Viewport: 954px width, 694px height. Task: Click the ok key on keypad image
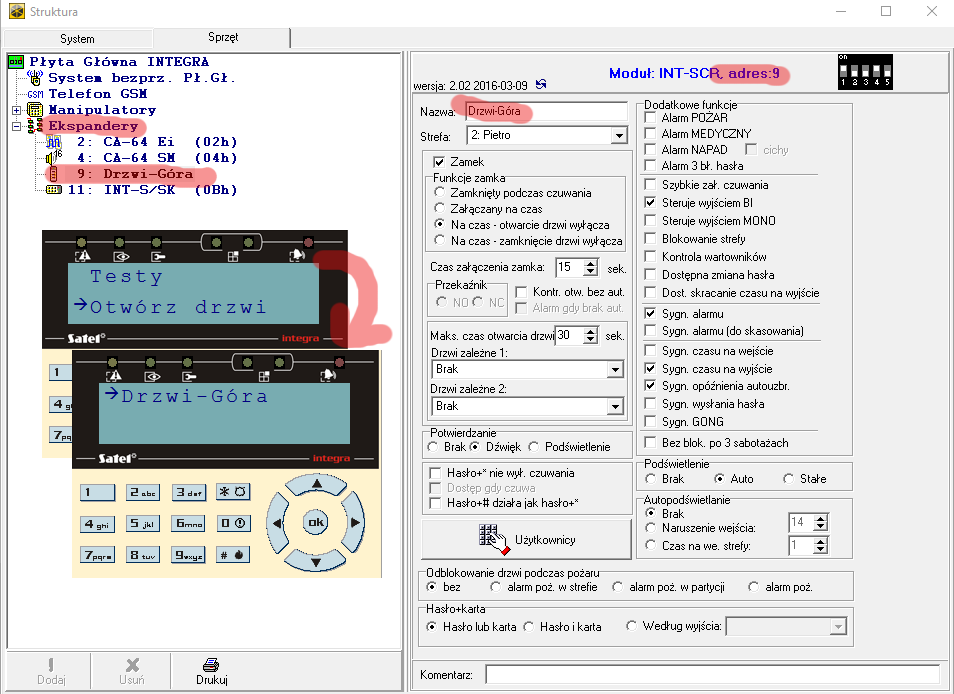click(x=316, y=522)
